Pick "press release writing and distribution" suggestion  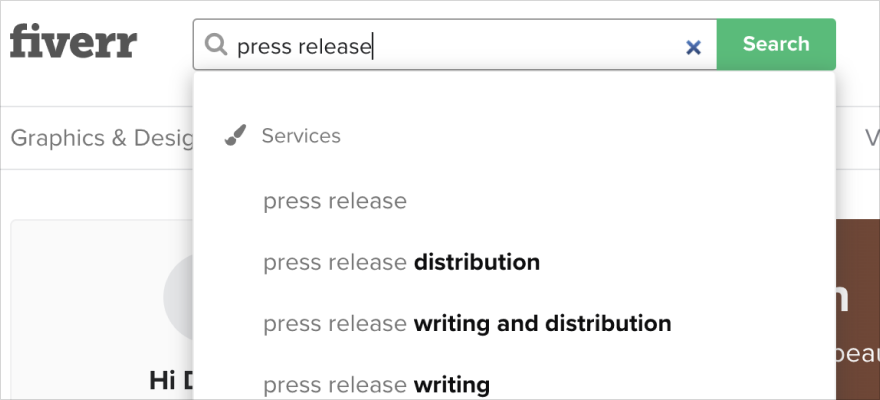tap(467, 324)
